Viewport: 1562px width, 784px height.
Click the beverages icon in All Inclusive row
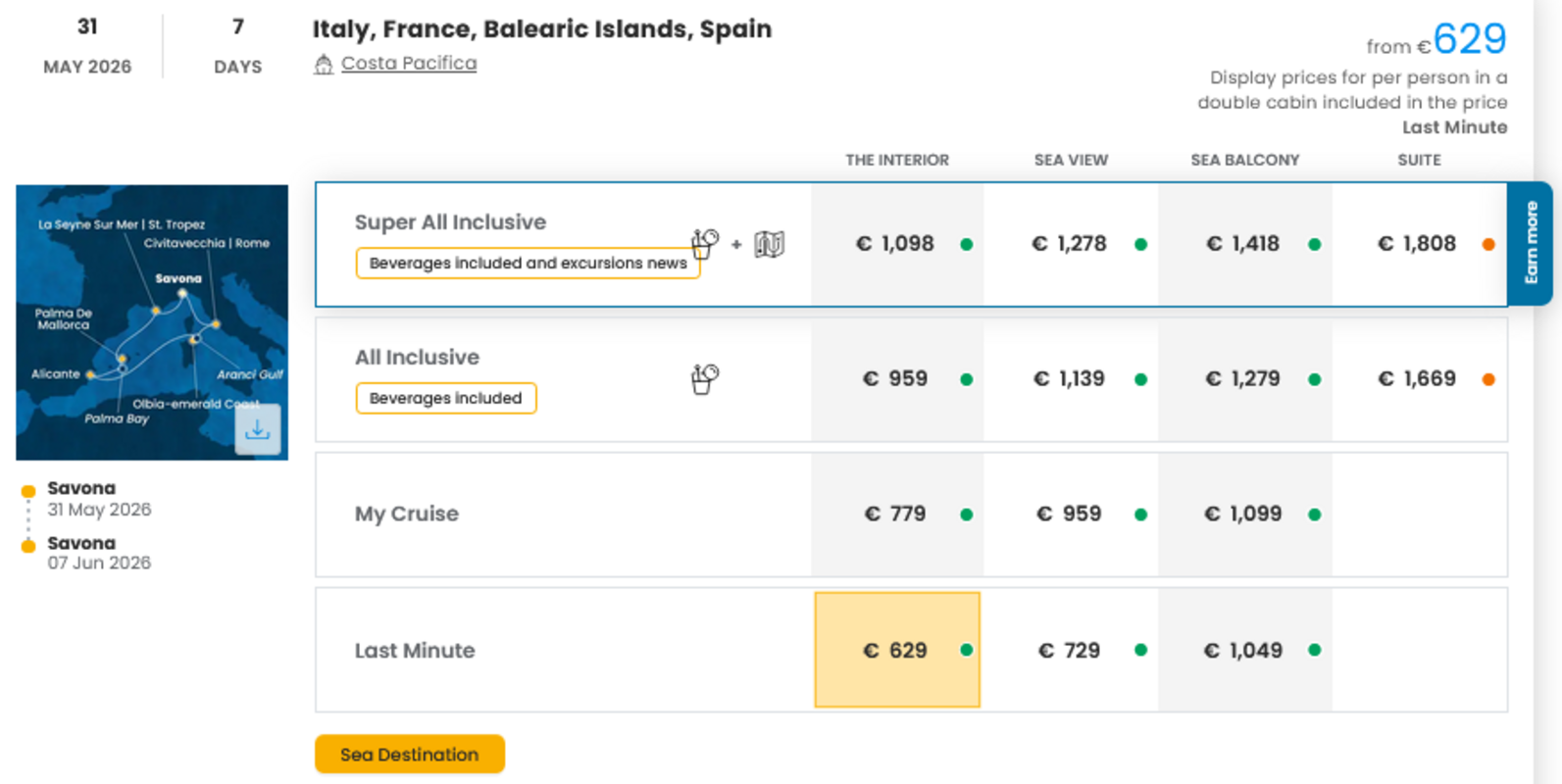coord(704,378)
